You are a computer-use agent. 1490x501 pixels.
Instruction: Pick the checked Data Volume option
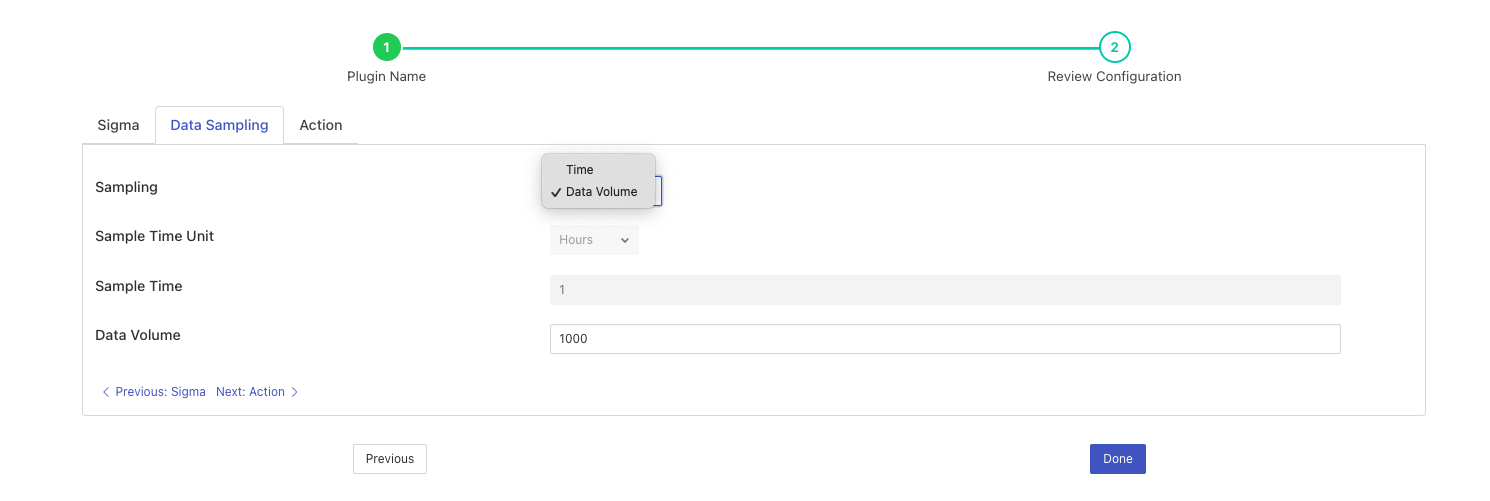tap(601, 192)
